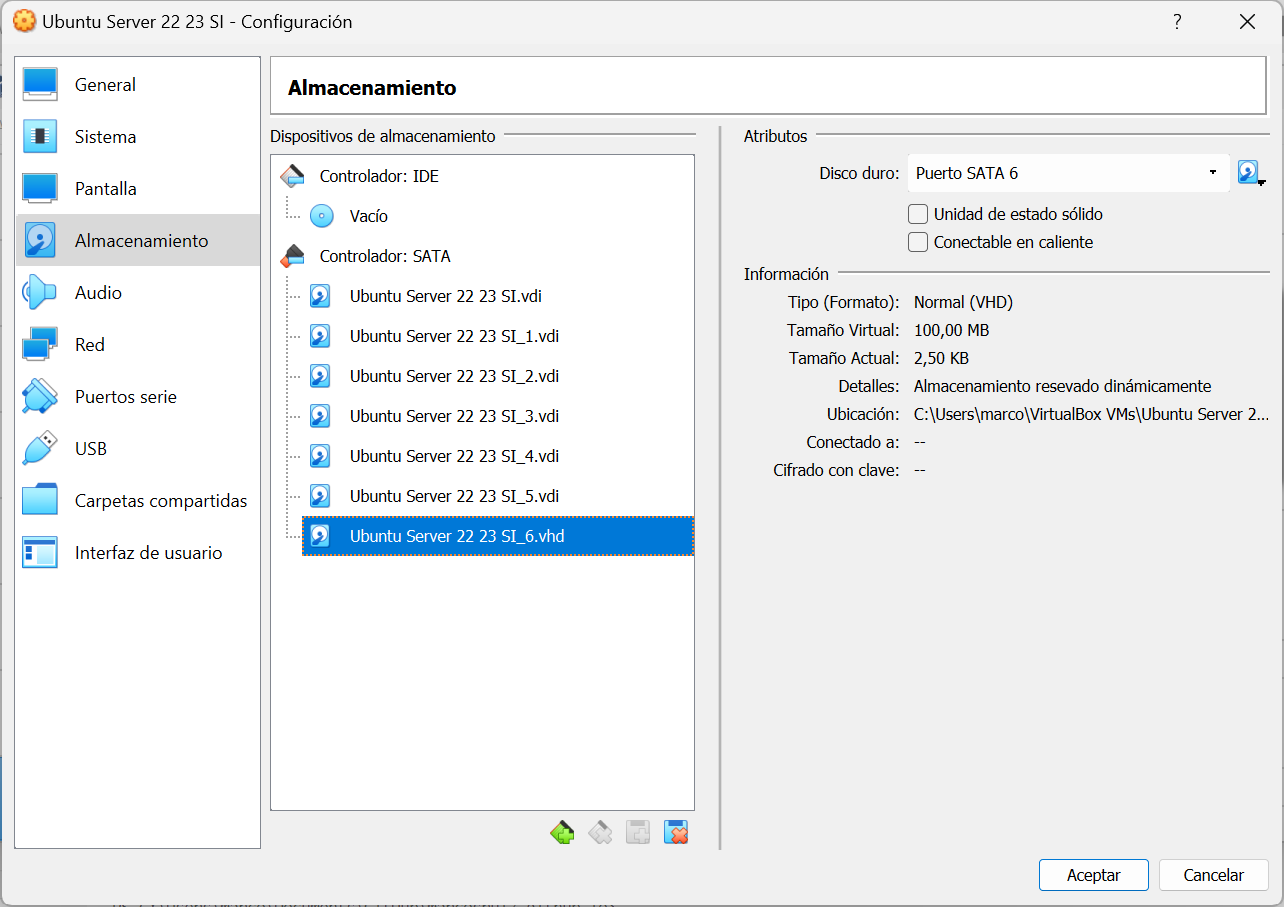This screenshot has width=1284, height=907.
Task: Open the Red settings section
Action: [x=138, y=345]
